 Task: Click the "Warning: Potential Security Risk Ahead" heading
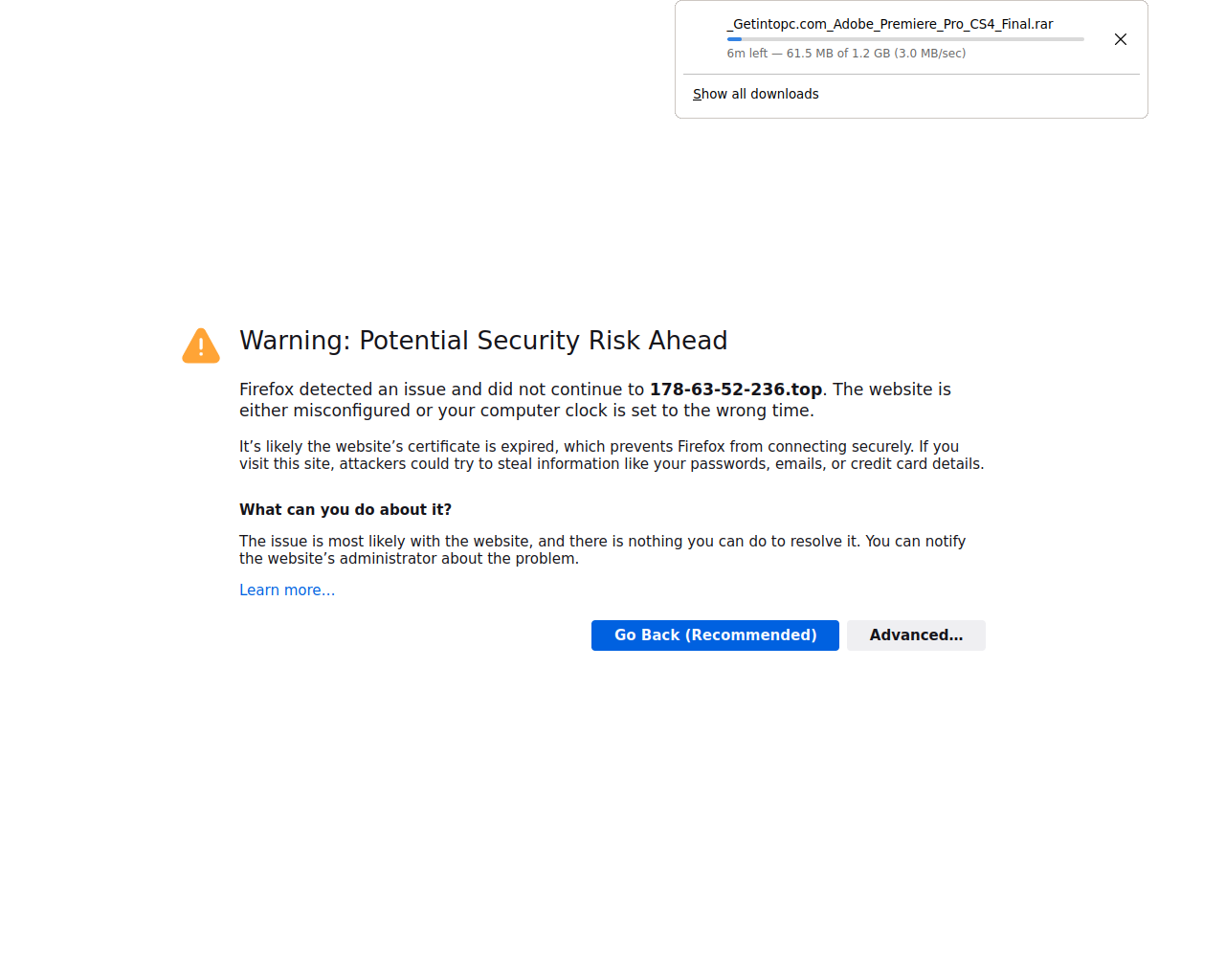483,341
